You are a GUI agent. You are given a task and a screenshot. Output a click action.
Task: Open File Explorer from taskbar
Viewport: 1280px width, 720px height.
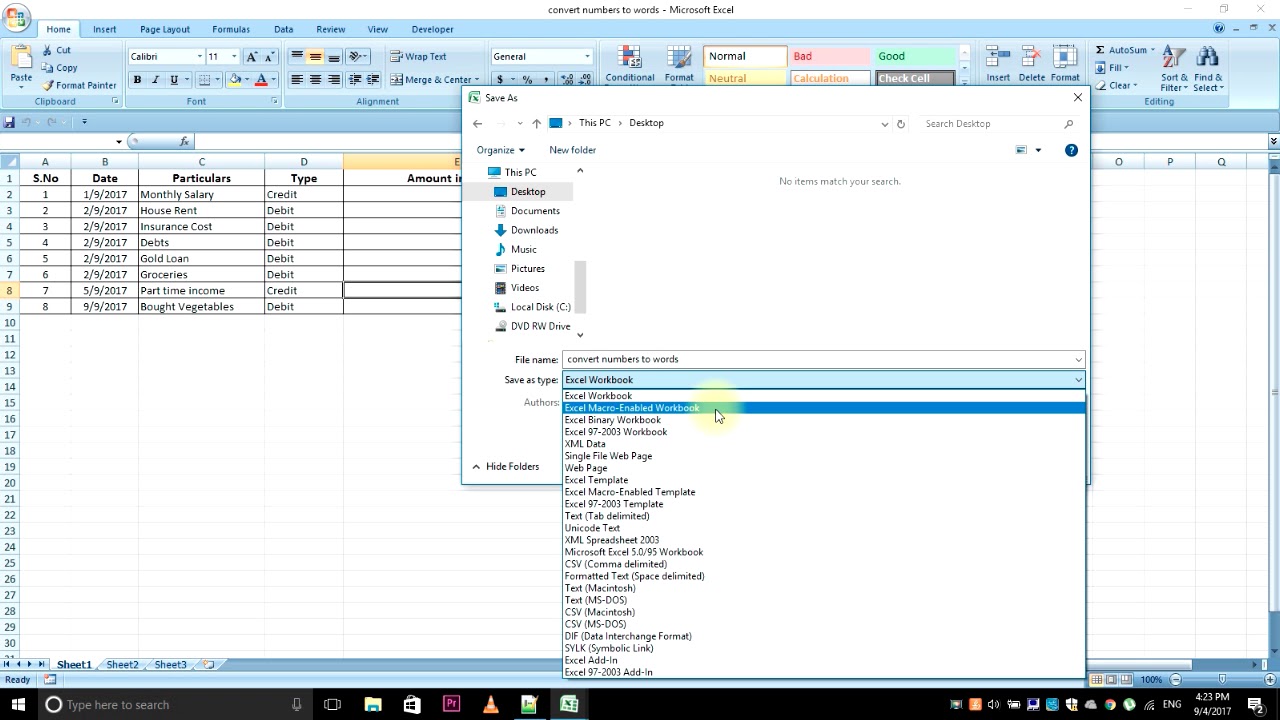[372, 705]
